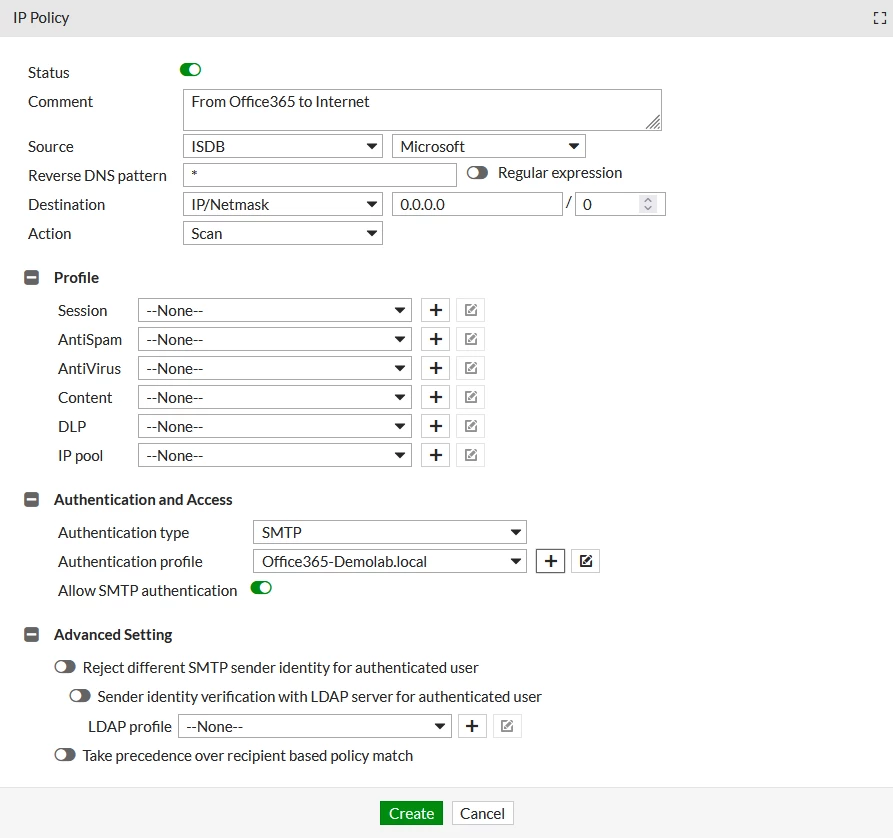Edit the LDAP profile
This screenshot has width=893, height=838.
point(507,727)
